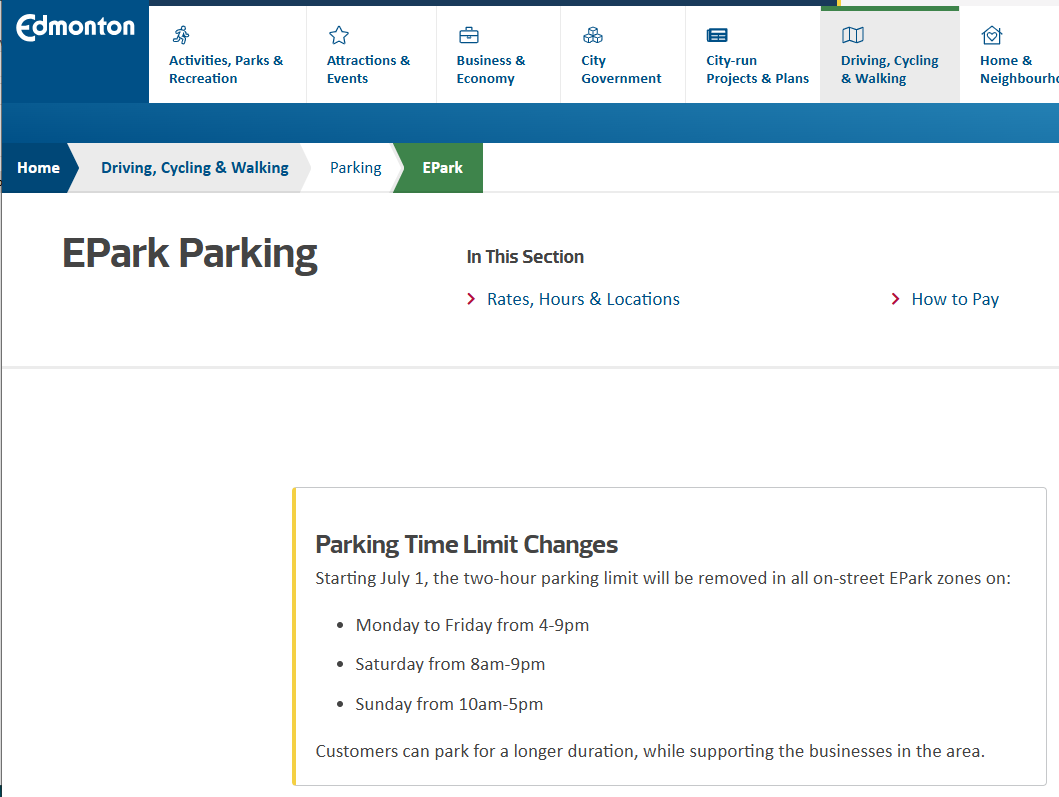Open the Business & Economy menu label
1059x797 pixels.
490,69
